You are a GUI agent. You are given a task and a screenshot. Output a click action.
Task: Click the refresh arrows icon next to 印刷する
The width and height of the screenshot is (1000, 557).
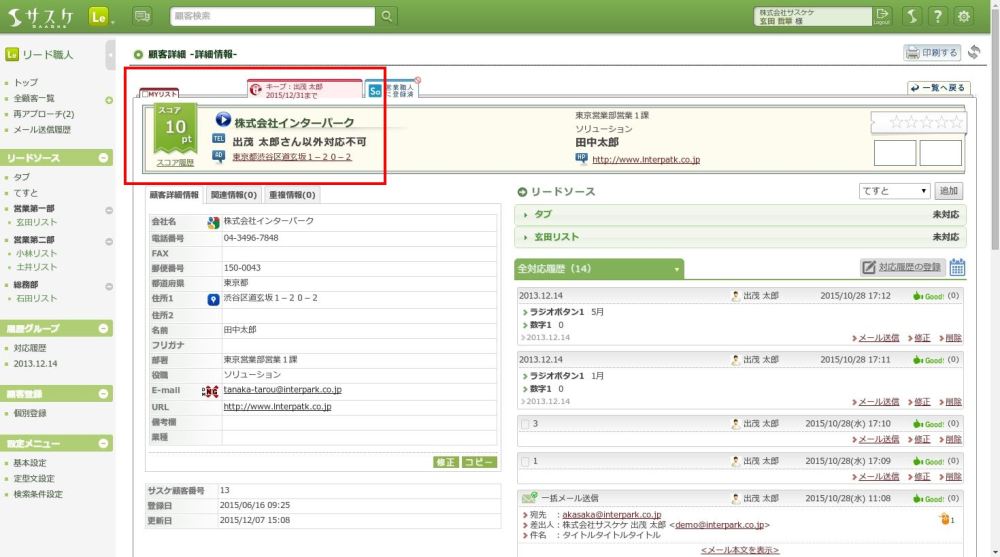click(974, 52)
